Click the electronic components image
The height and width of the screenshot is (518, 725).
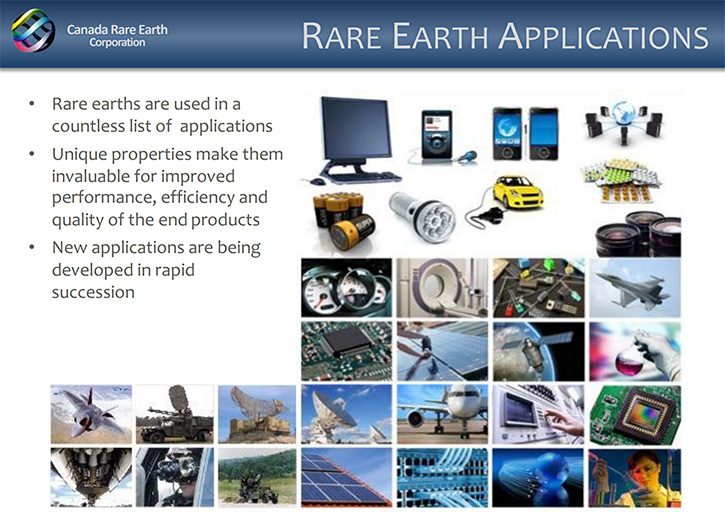pos(539,288)
